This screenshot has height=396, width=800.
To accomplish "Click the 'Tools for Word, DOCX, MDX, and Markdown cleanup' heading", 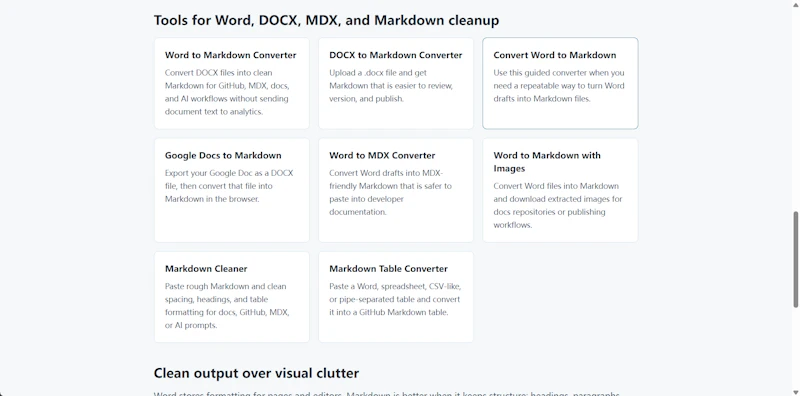I will point(327,20).
